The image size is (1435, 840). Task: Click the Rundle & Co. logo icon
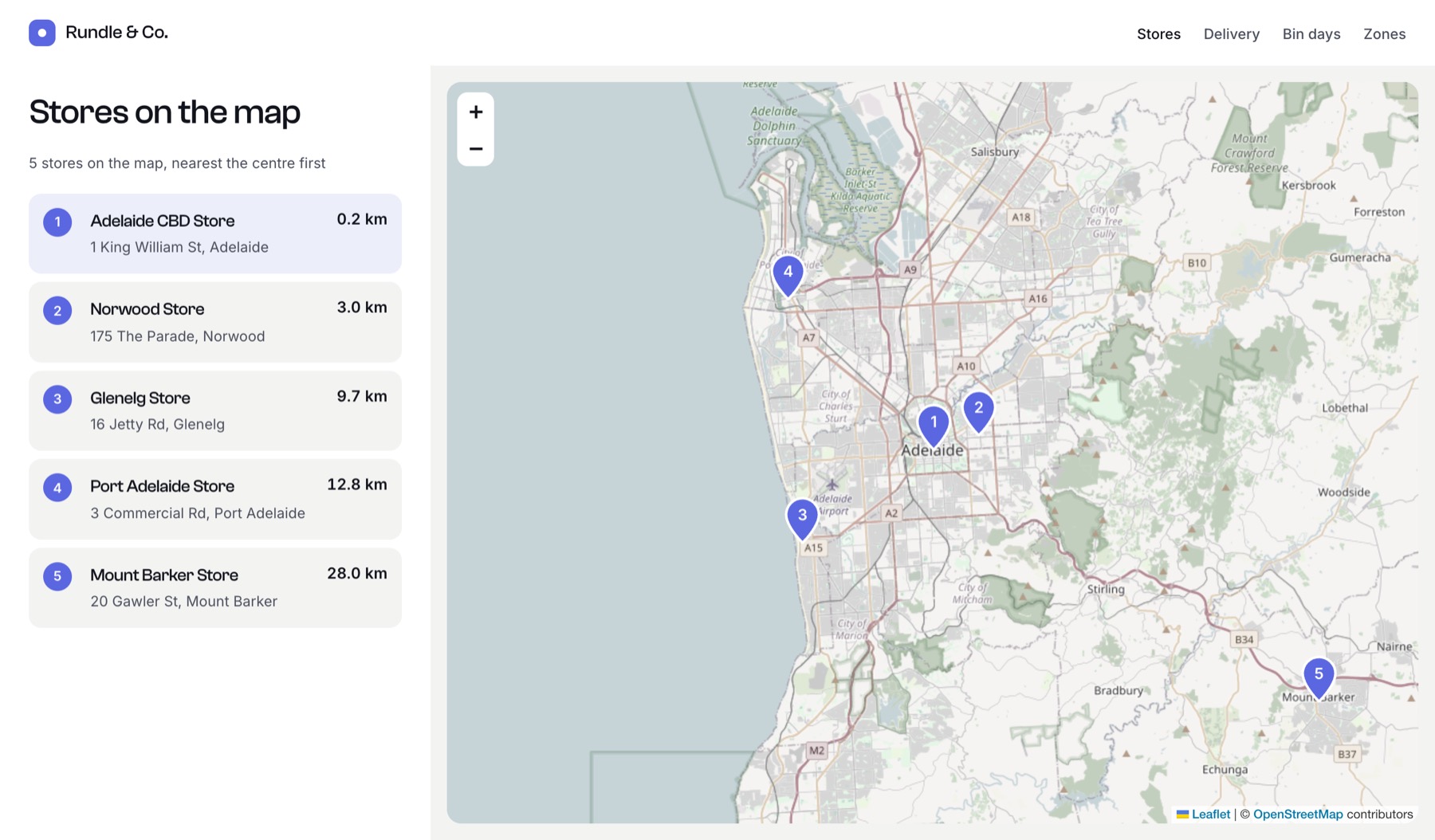[42, 33]
